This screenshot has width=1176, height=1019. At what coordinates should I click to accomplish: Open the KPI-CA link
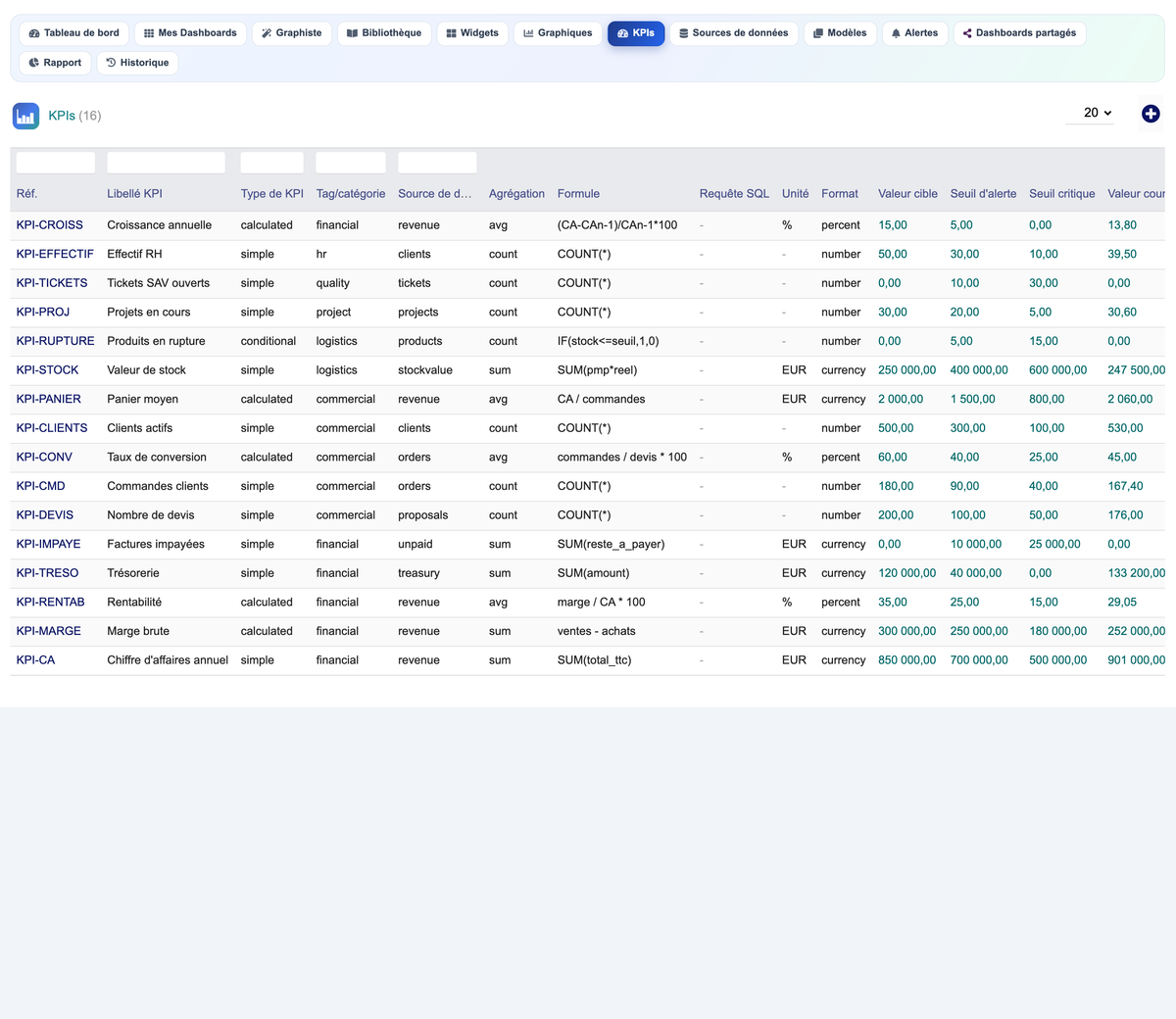coord(36,660)
